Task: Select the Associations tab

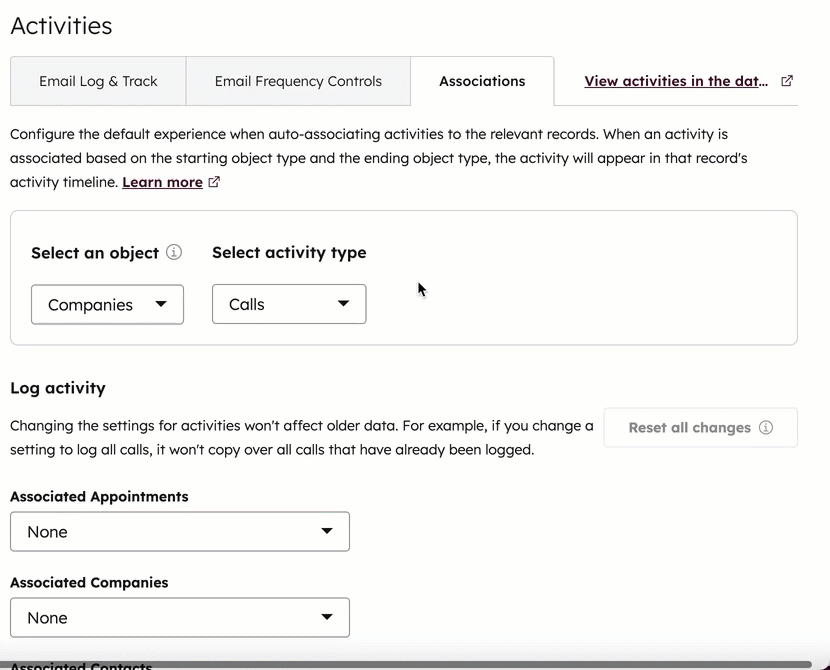Action: [x=482, y=81]
